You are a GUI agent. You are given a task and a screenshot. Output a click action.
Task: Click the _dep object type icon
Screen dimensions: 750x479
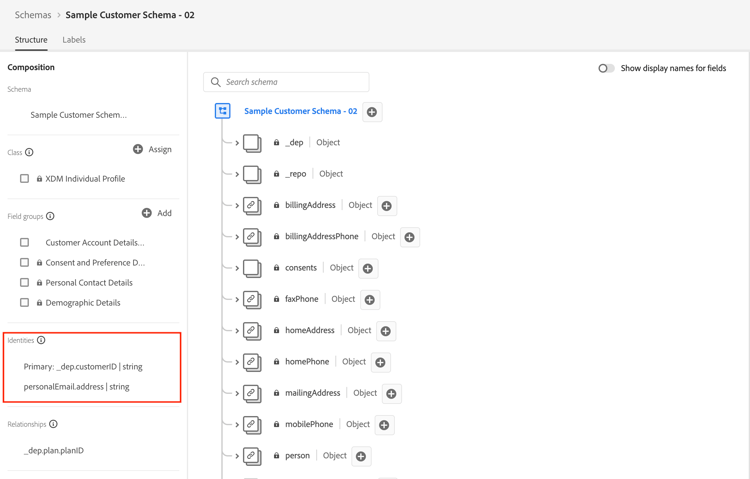(252, 143)
